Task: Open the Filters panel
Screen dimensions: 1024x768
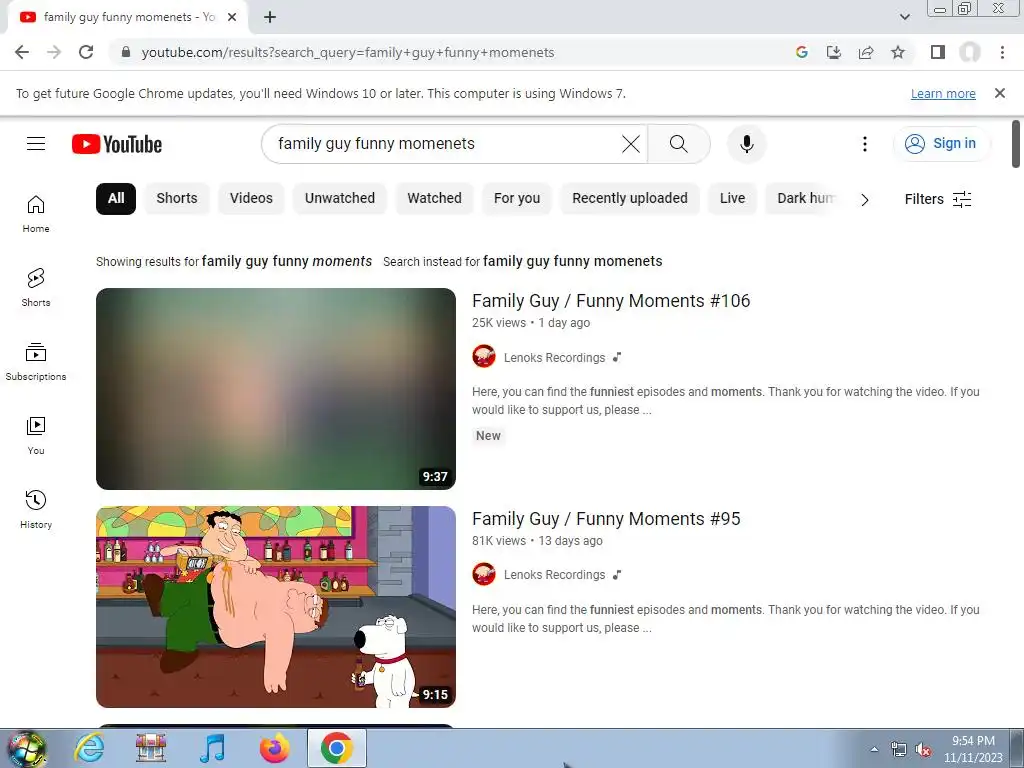Action: (x=938, y=199)
